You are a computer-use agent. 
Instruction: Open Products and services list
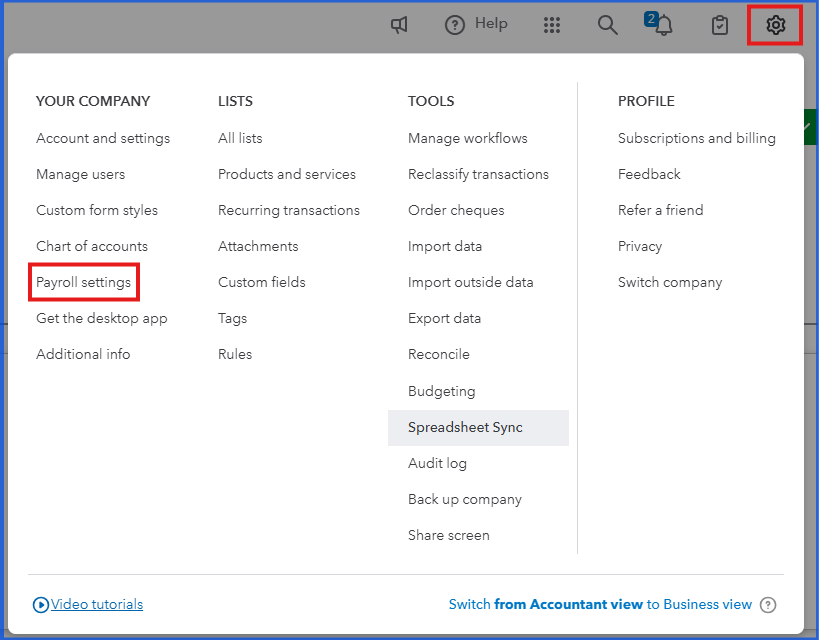click(x=287, y=174)
